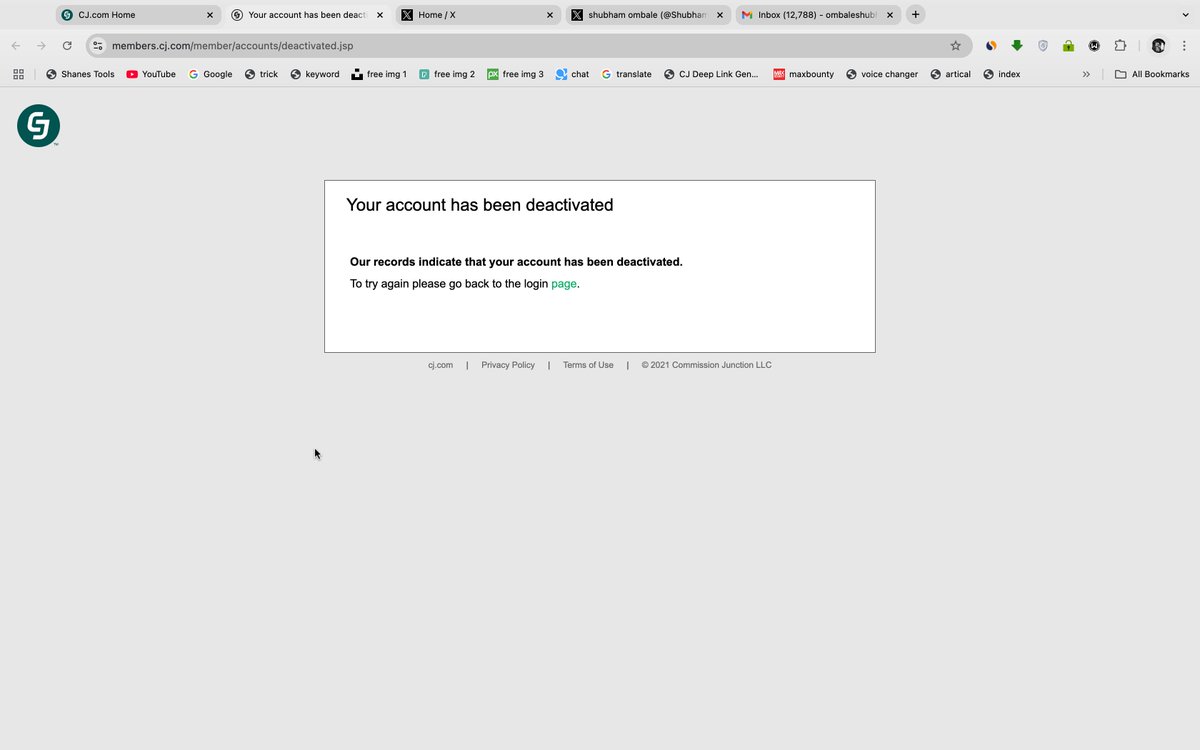Open the green download arrow extension
Screen dimensions: 1200x750
pyautogui.click(x=1017, y=46)
